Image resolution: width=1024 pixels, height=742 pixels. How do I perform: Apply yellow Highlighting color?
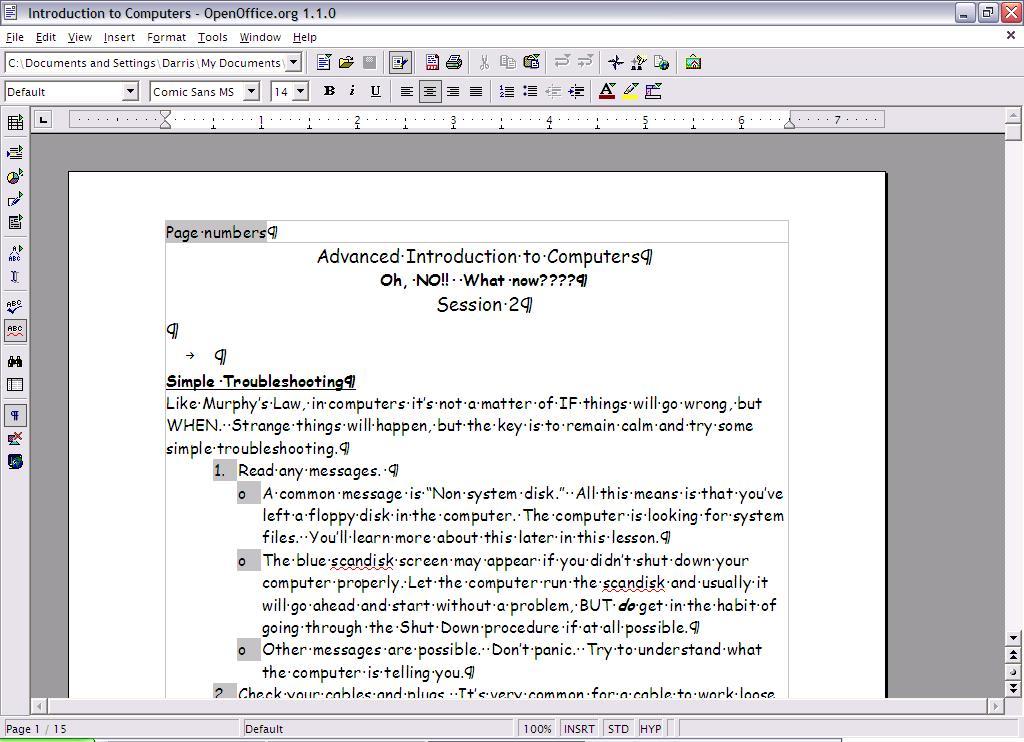(630, 91)
